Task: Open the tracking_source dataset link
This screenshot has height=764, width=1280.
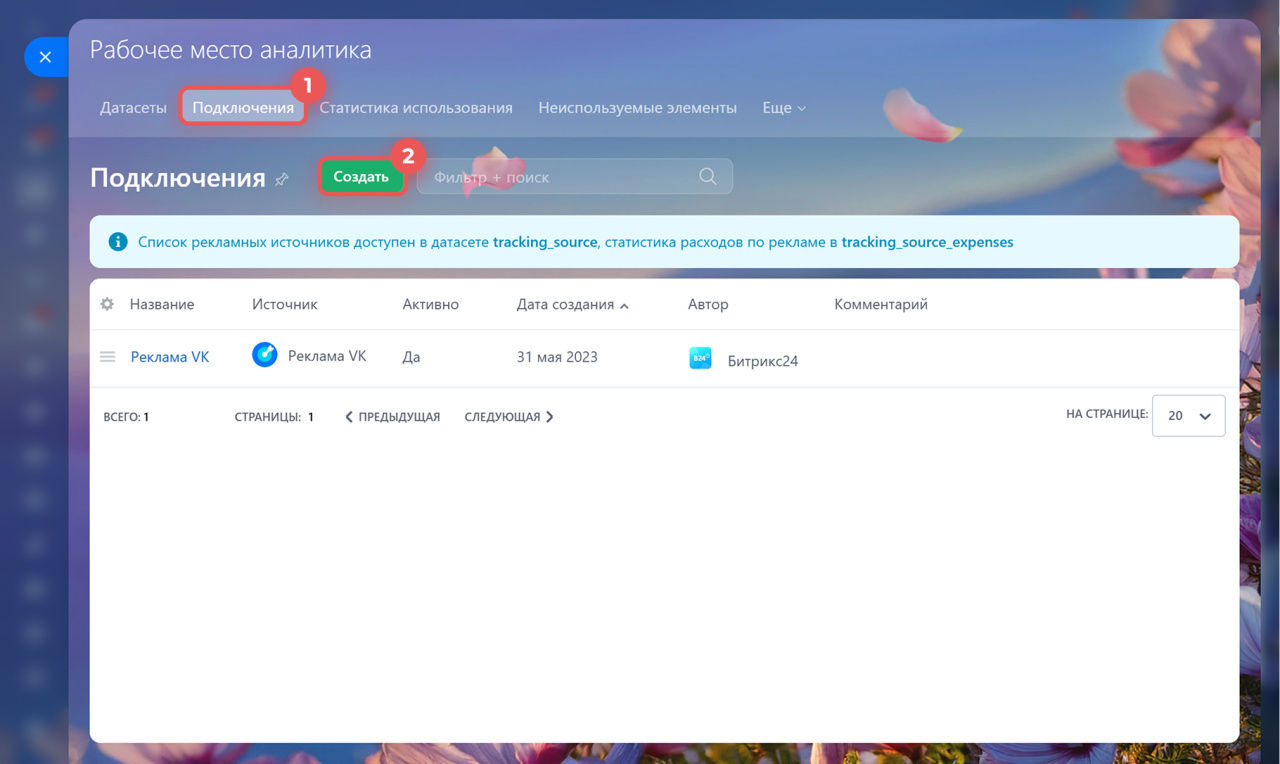Action: [545, 241]
